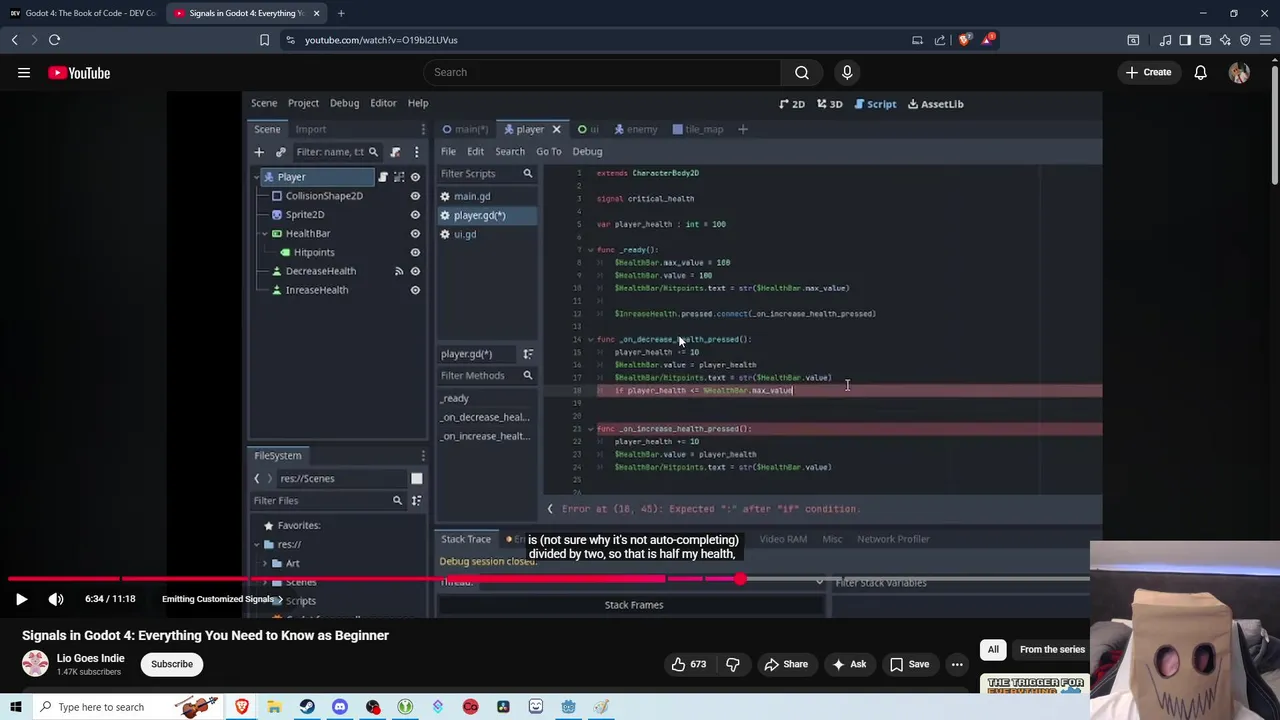1280x720 pixels.
Task: Start YouTube voice search with the microphone
Action: click(x=847, y=72)
